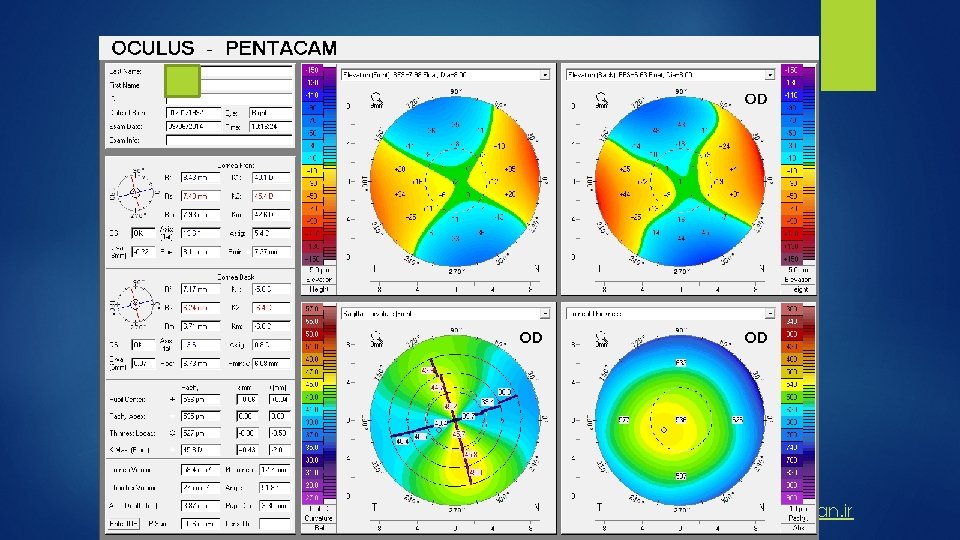The image size is (960, 540).
Task: Click the exam Time field
Action: click(x=271, y=127)
